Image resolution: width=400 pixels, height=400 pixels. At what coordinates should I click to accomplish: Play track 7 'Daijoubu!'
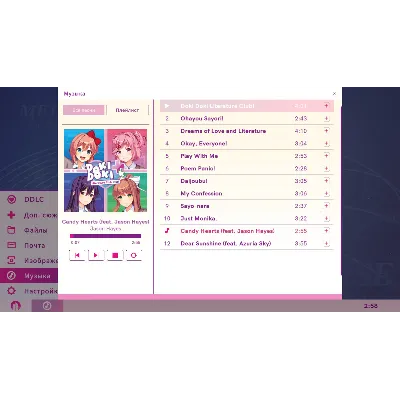tap(247, 181)
